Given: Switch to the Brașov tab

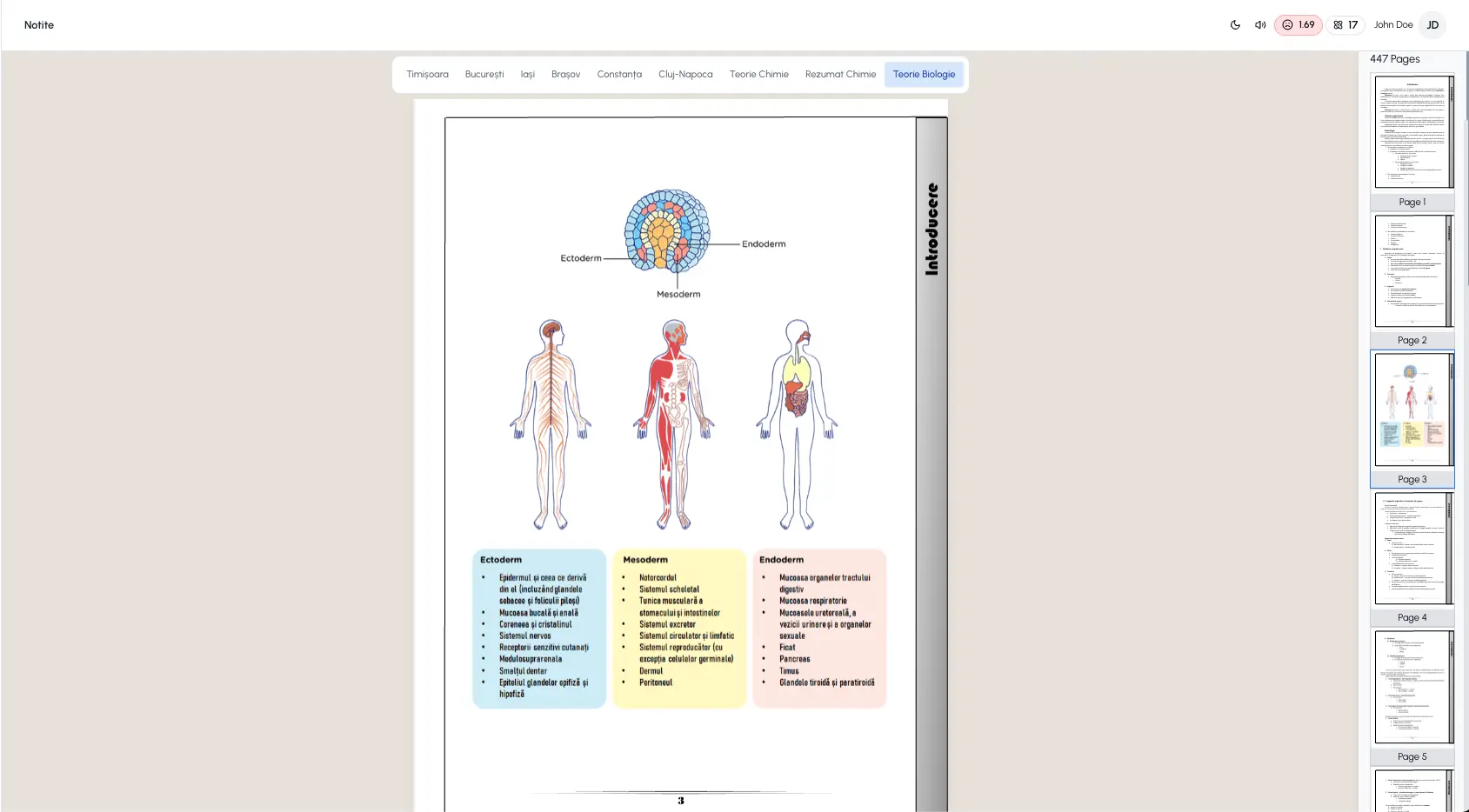Looking at the screenshot, I should (565, 75).
